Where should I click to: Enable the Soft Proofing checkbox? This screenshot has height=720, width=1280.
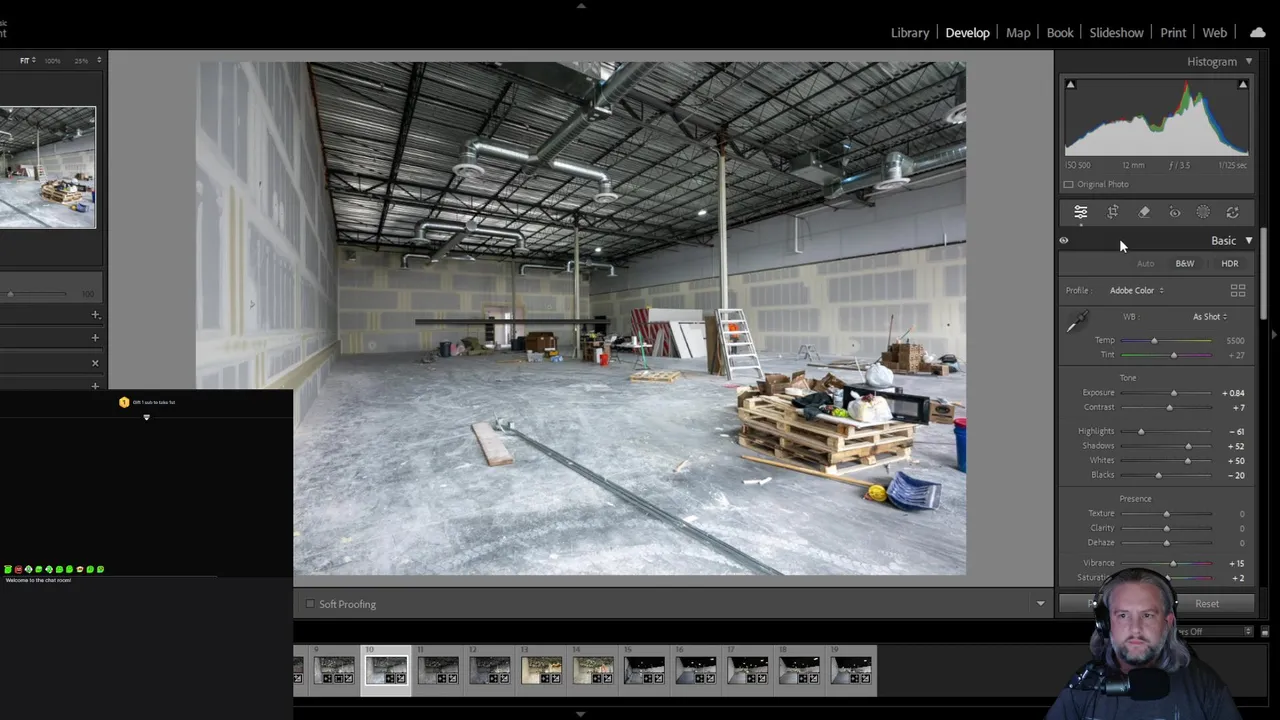(x=310, y=604)
